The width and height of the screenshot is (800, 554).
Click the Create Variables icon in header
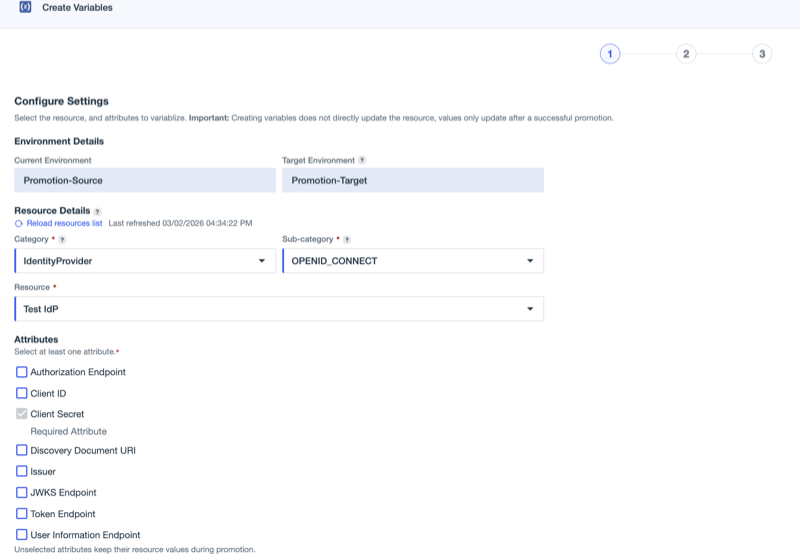[25, 7]
